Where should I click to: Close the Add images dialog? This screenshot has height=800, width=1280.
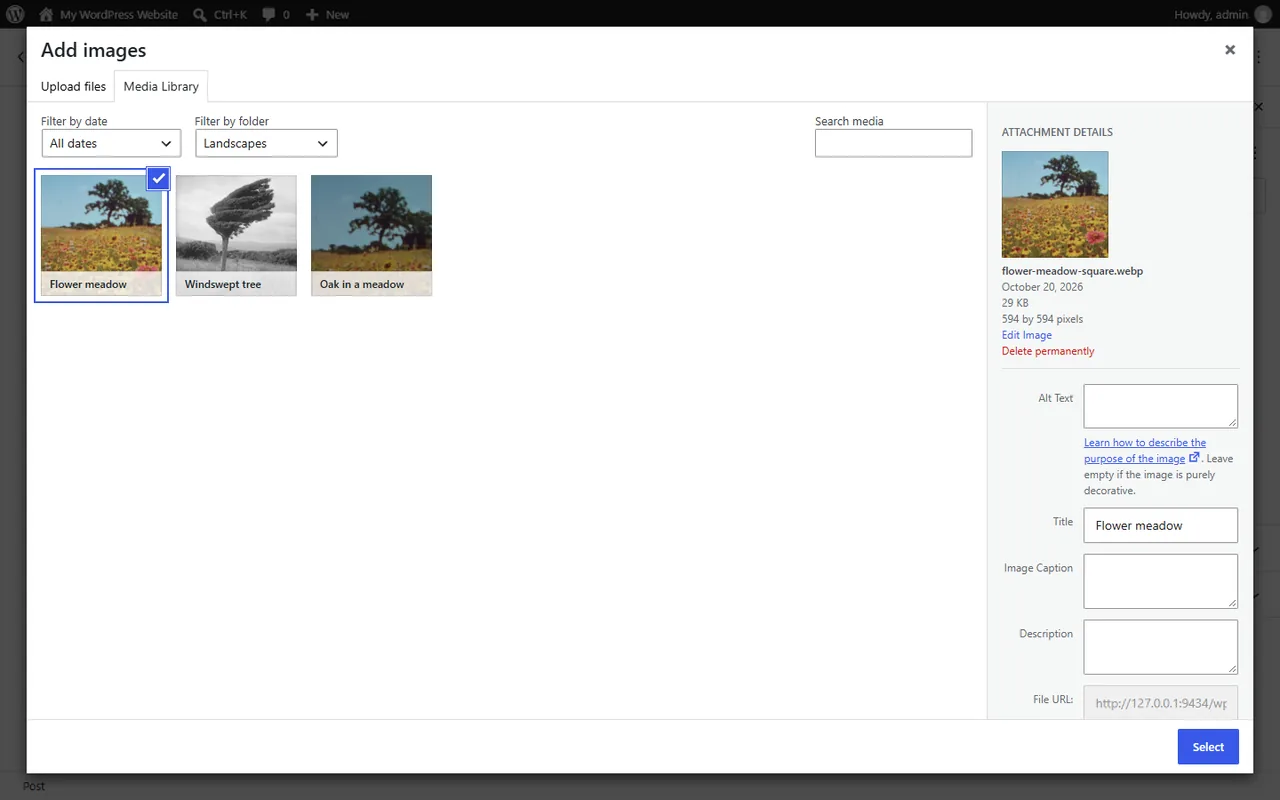tap(1230, 49)
